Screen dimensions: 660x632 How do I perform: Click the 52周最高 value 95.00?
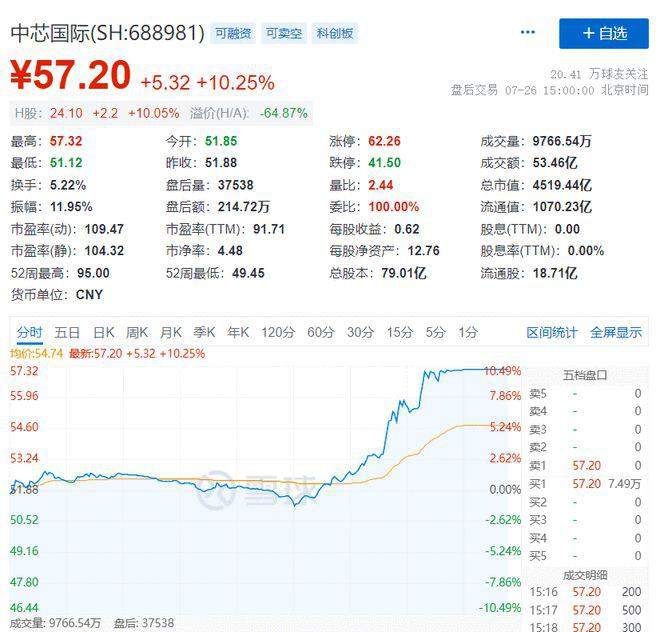click(93, 273)
